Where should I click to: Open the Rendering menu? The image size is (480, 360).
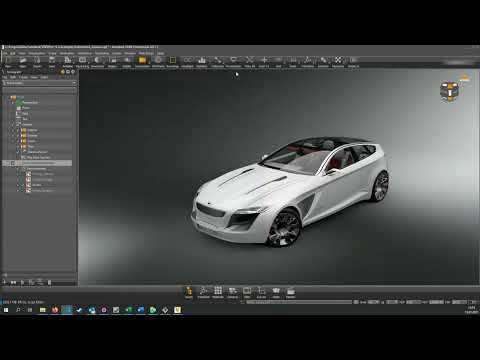(x=102, y=53)
